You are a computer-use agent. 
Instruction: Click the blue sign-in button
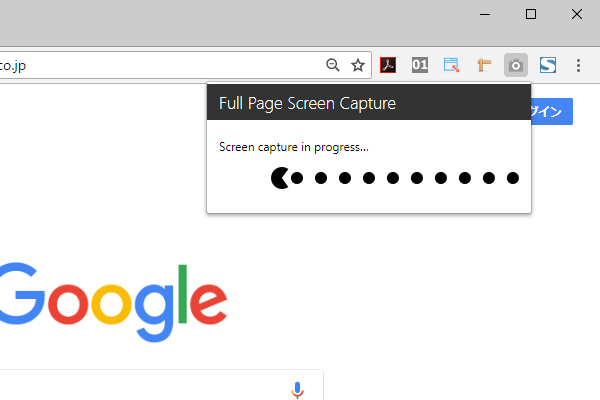pos(552,111)
